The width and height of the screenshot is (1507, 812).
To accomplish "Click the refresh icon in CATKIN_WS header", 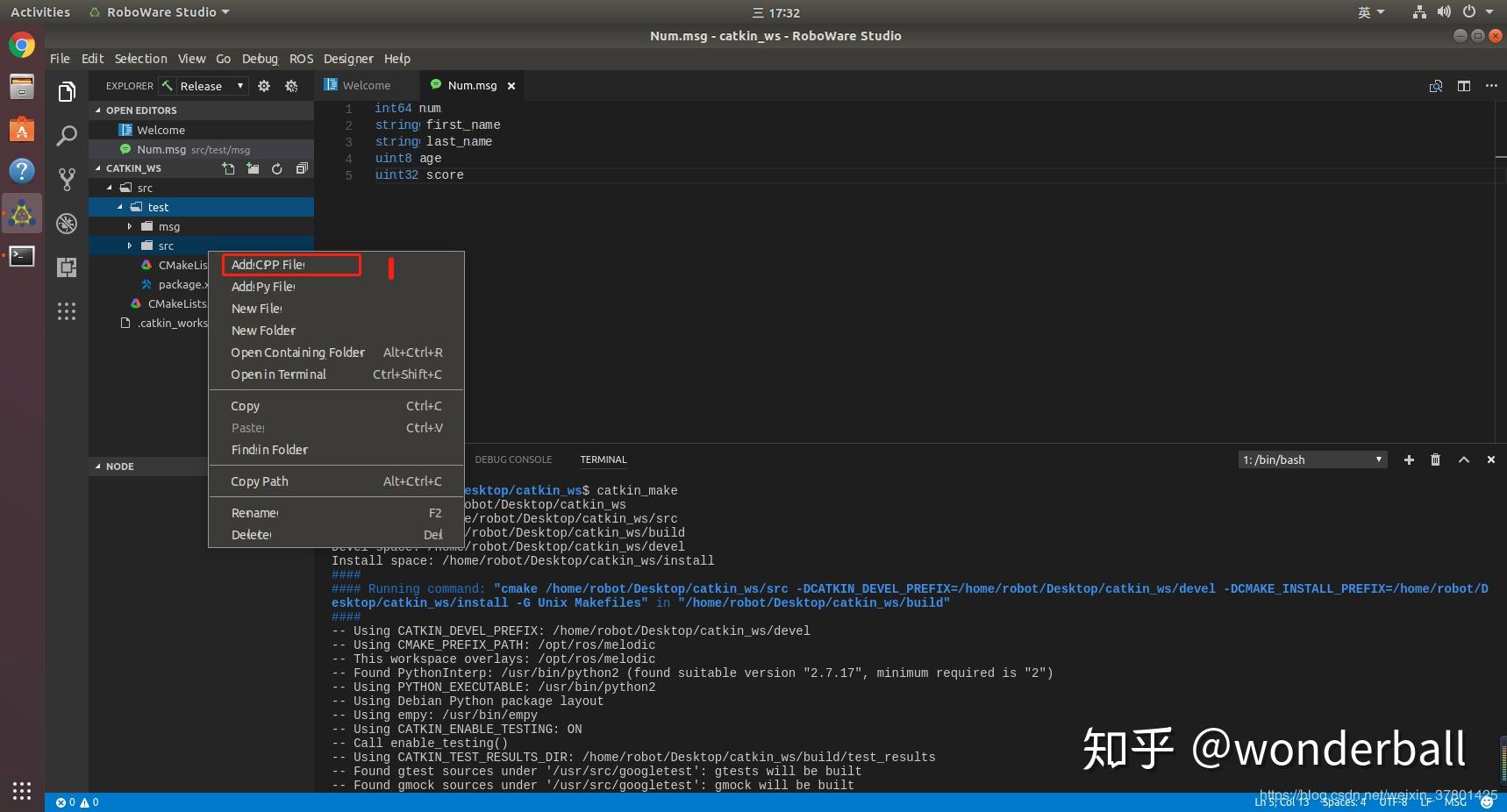I will (277, 168).
